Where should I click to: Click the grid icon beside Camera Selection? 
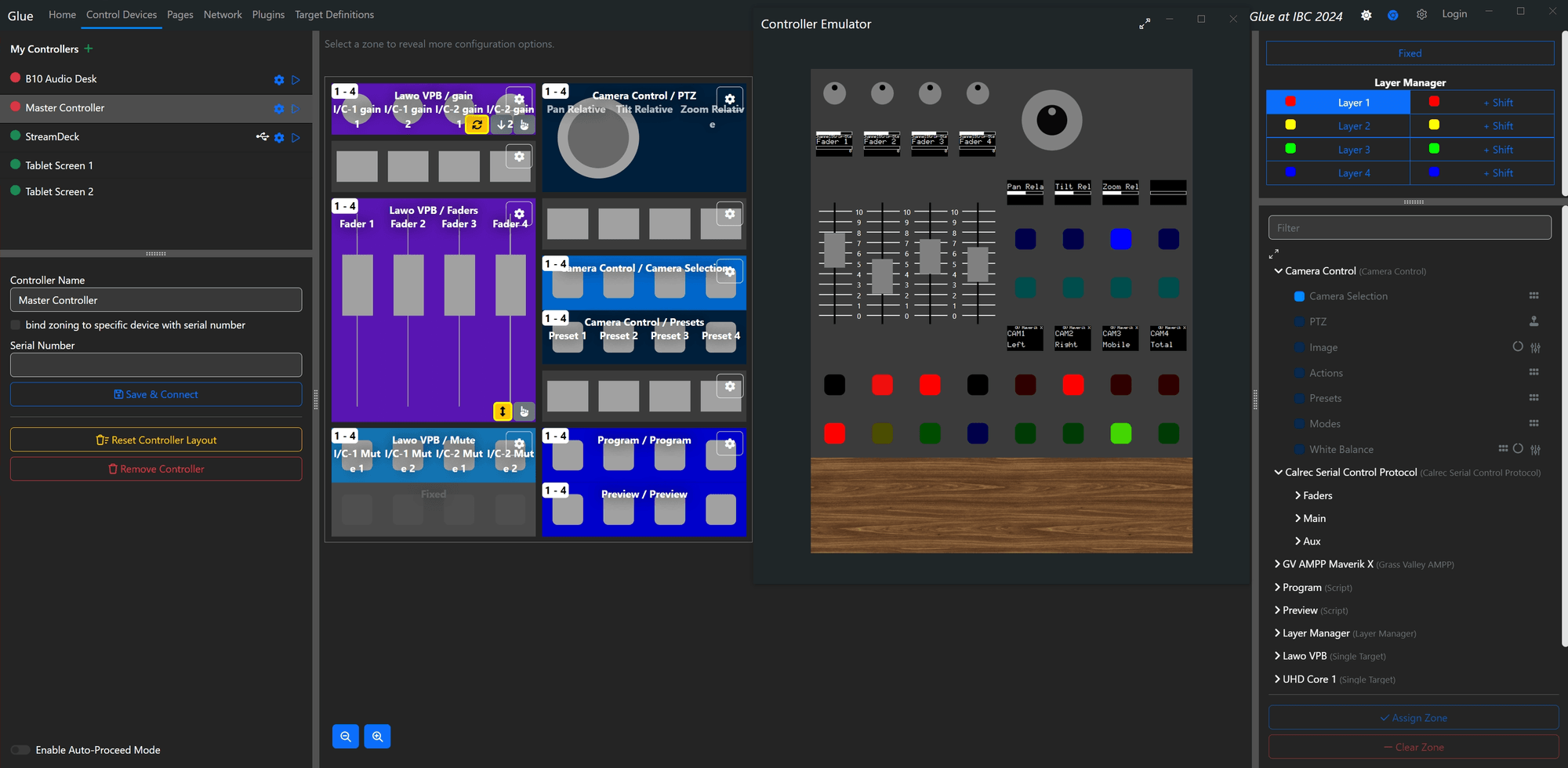1534,295
